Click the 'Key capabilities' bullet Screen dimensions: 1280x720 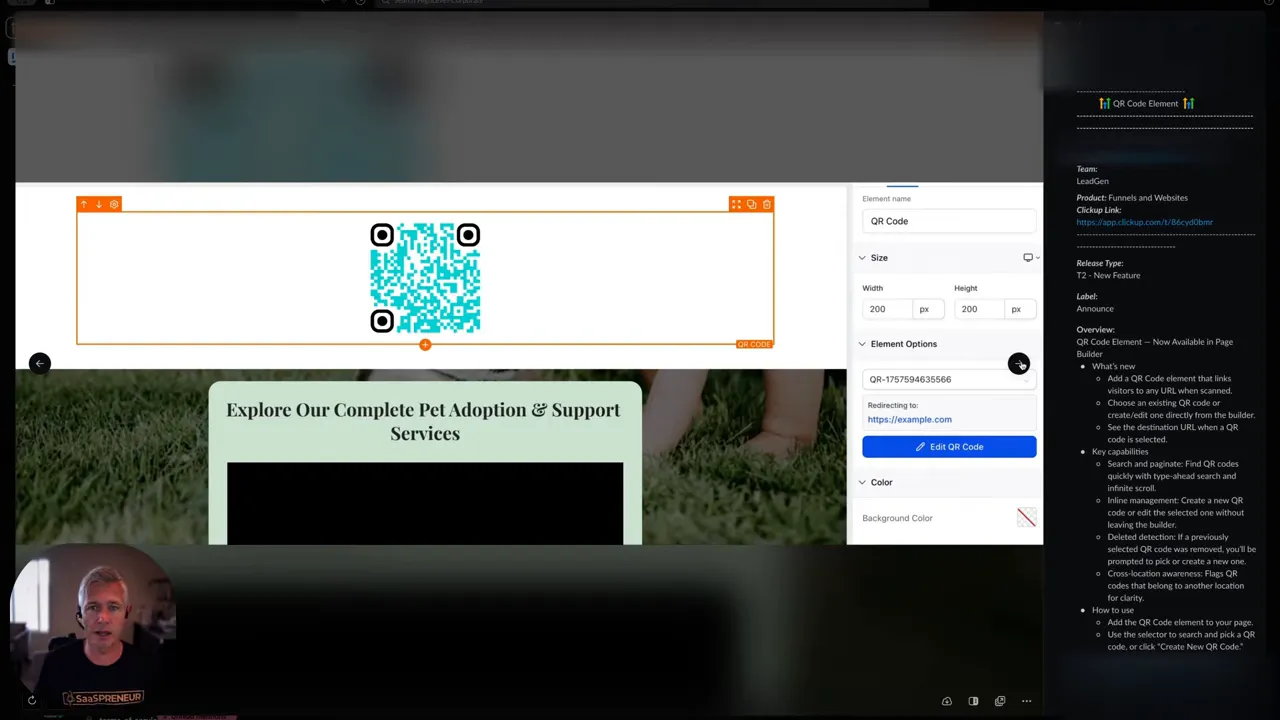point(1120,451)
